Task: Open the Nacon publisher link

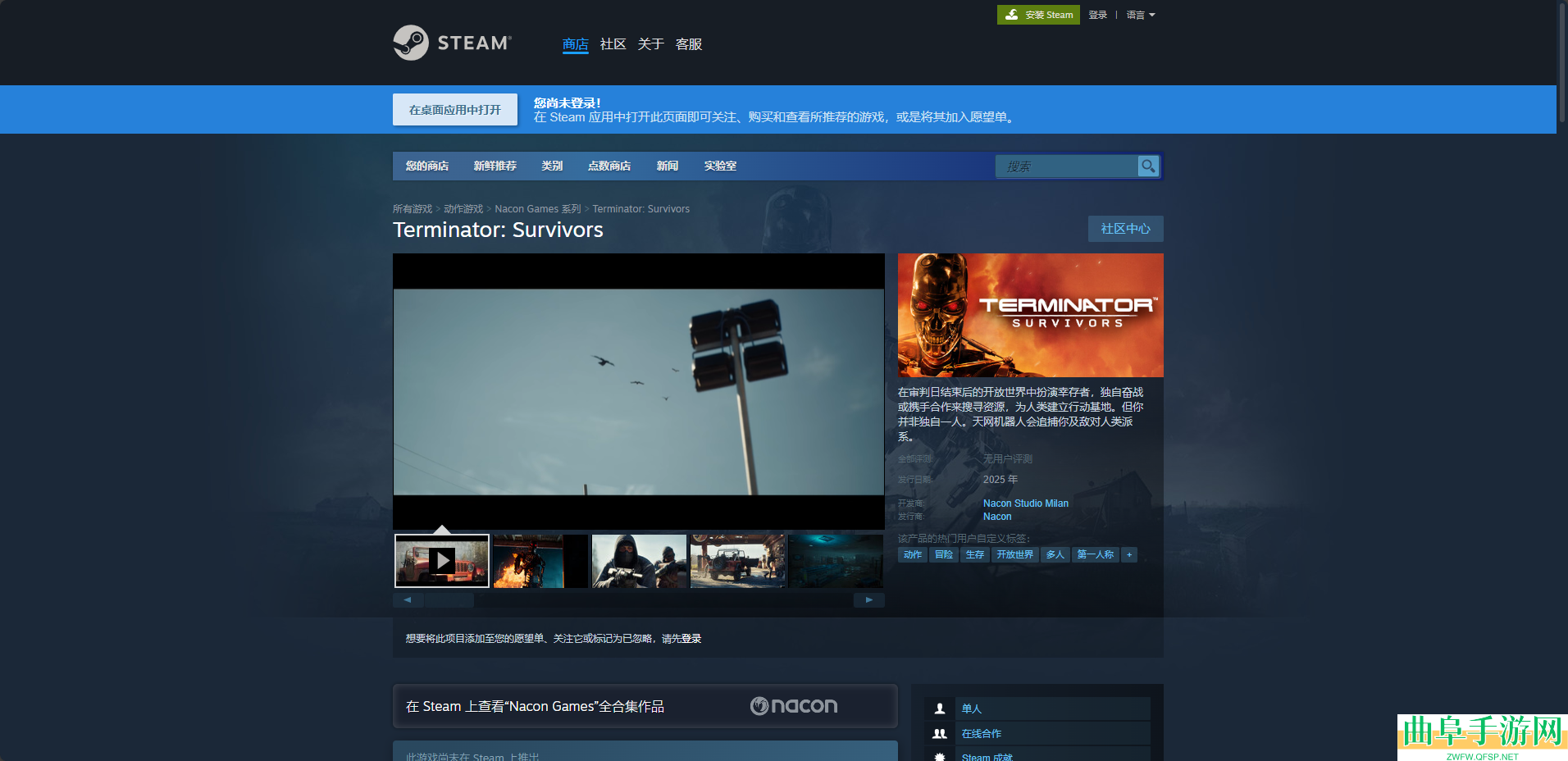Action: pos(997,517)
